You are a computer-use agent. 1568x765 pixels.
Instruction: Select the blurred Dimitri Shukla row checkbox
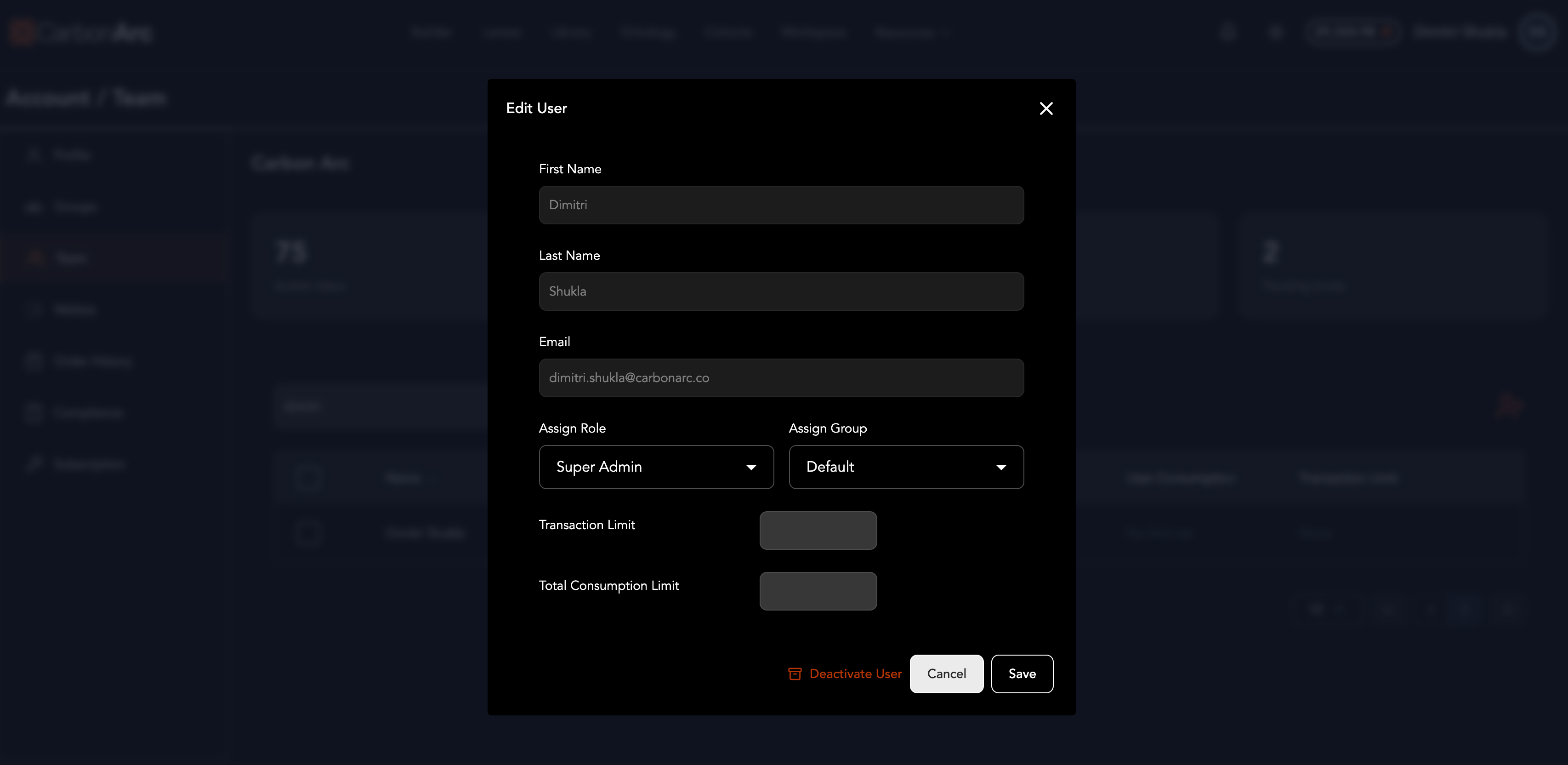308,533
